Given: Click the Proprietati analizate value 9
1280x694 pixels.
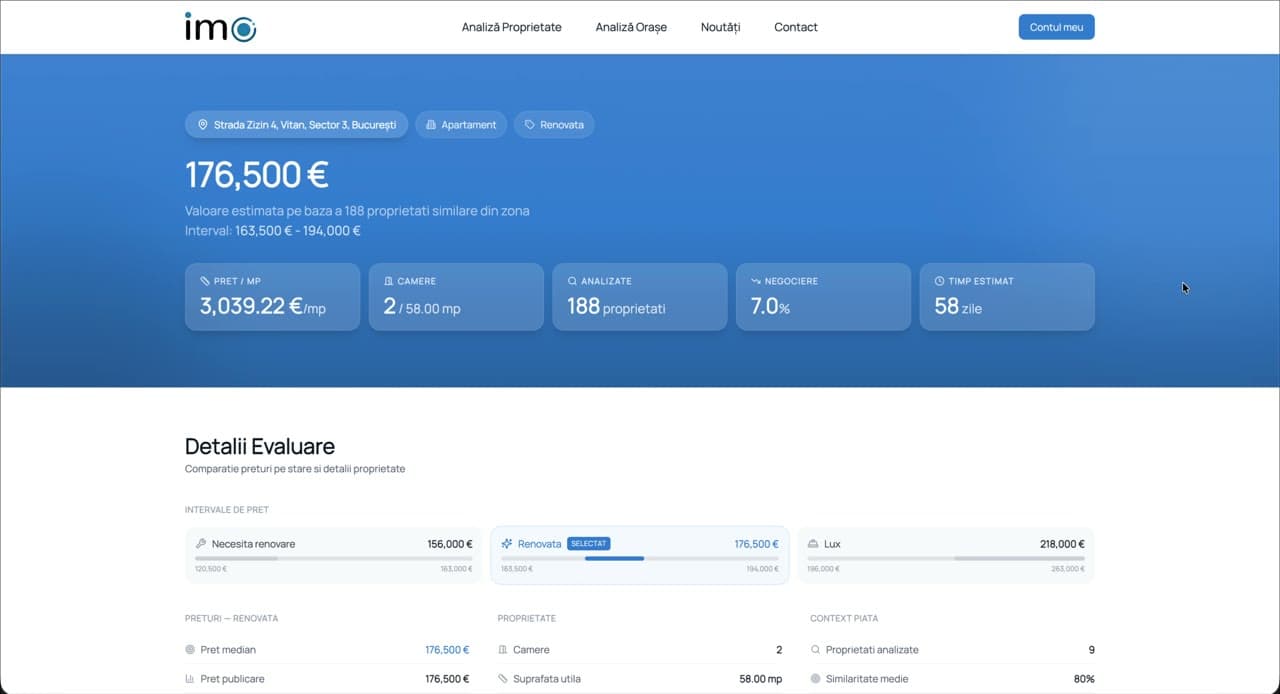Looking at the screenshot, I should [1091, 650].
